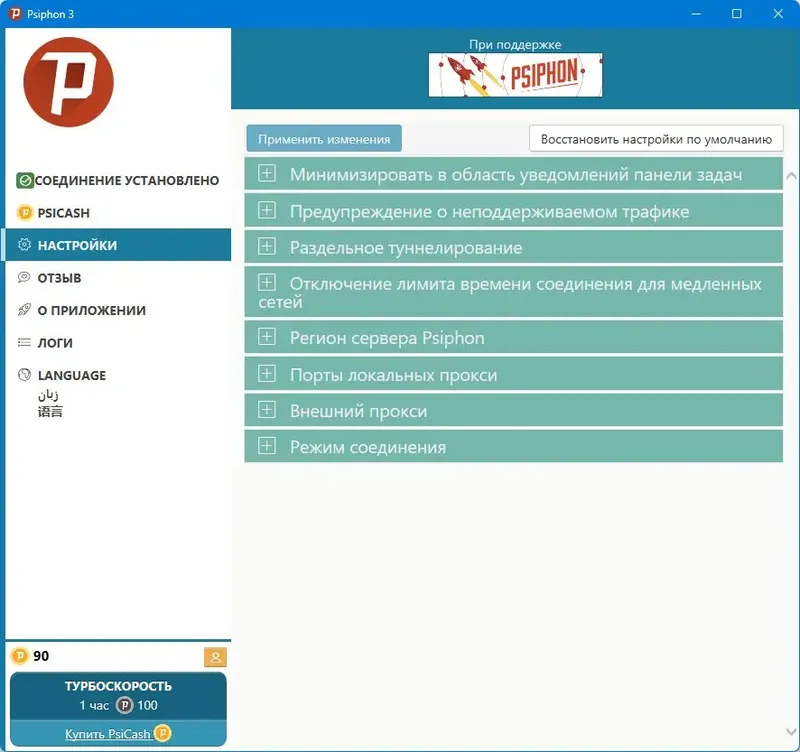Click the PsiCash balance coin icon beside 90
This screenshot has width=800, height=752.
[19, 655]
